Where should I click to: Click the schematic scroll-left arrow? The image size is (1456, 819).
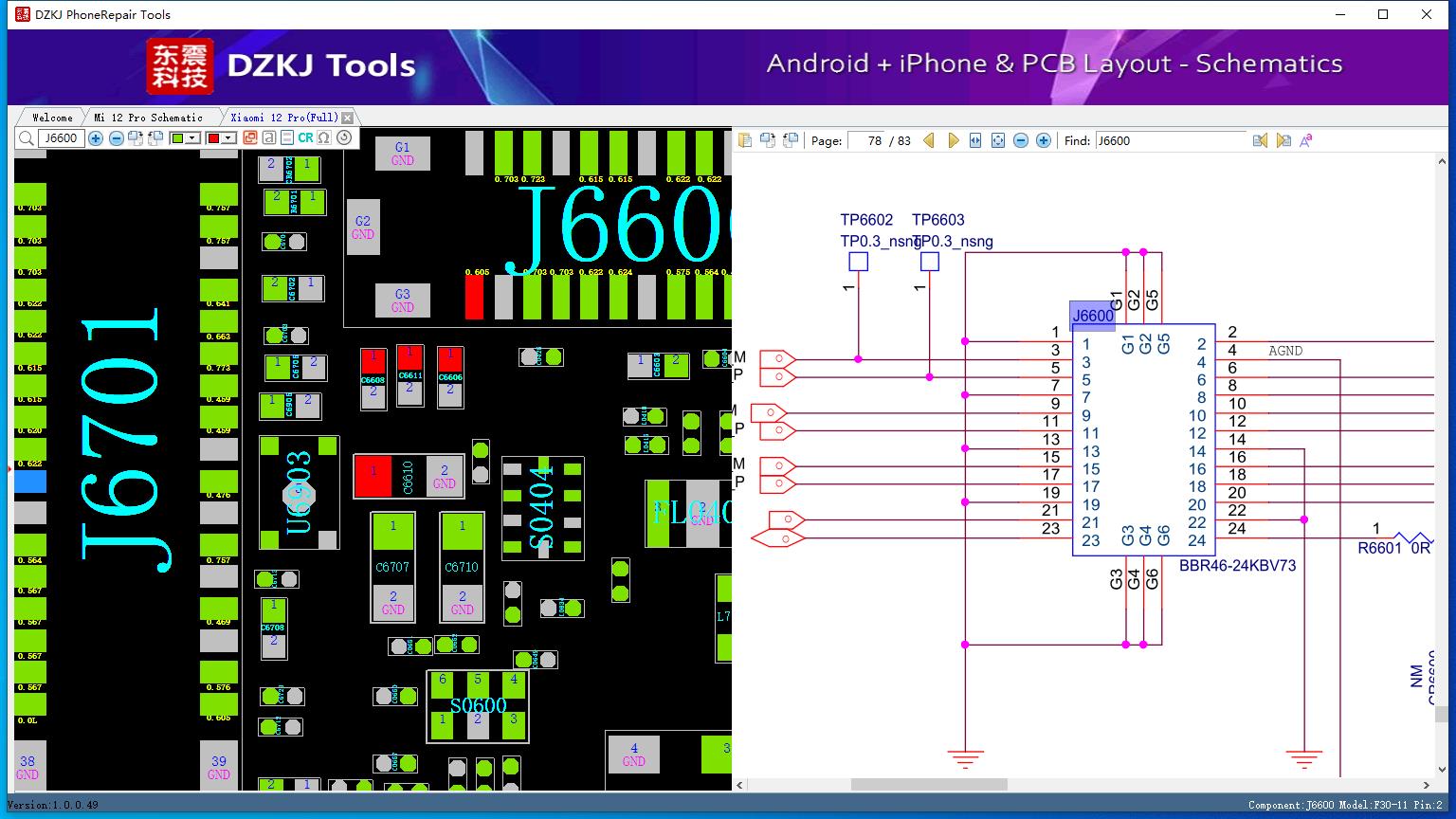click(x=741, y=785)
